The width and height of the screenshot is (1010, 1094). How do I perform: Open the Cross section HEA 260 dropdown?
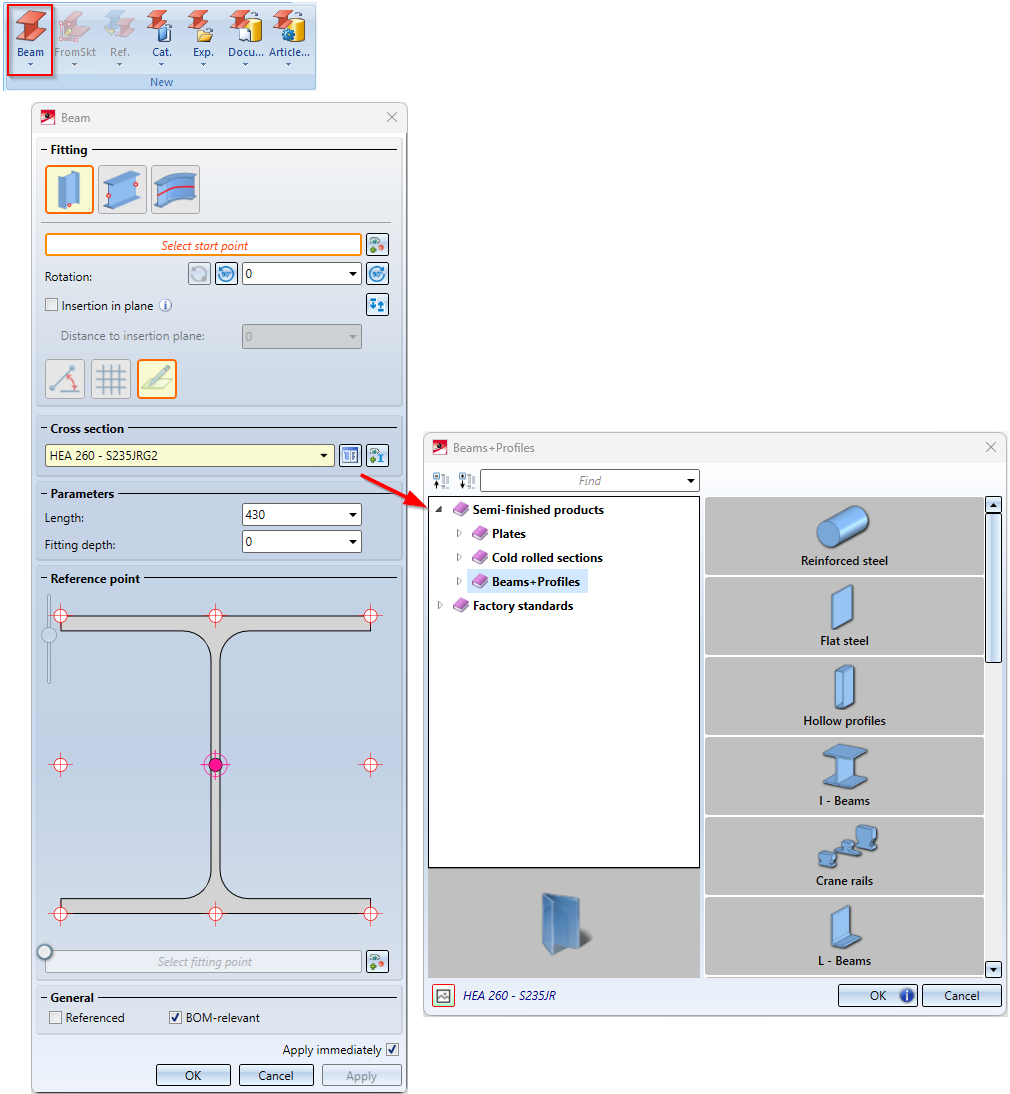coord(324,456)
